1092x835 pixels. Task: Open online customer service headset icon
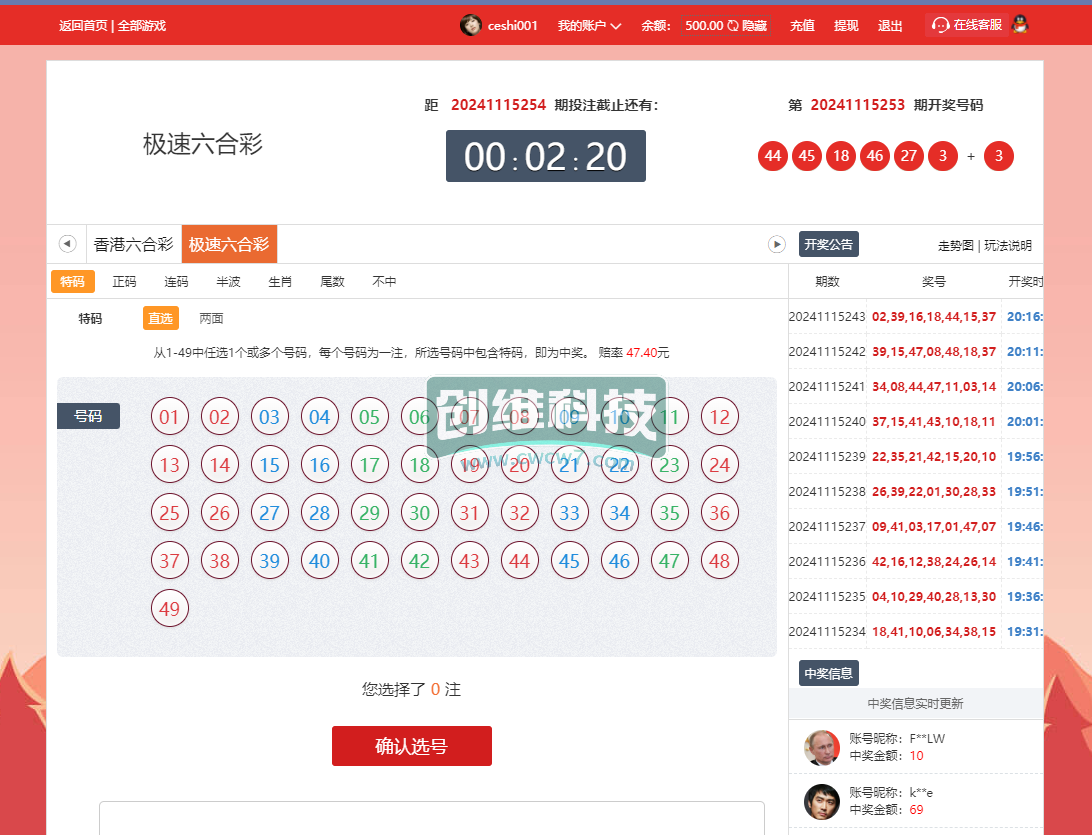click(940, 25)
